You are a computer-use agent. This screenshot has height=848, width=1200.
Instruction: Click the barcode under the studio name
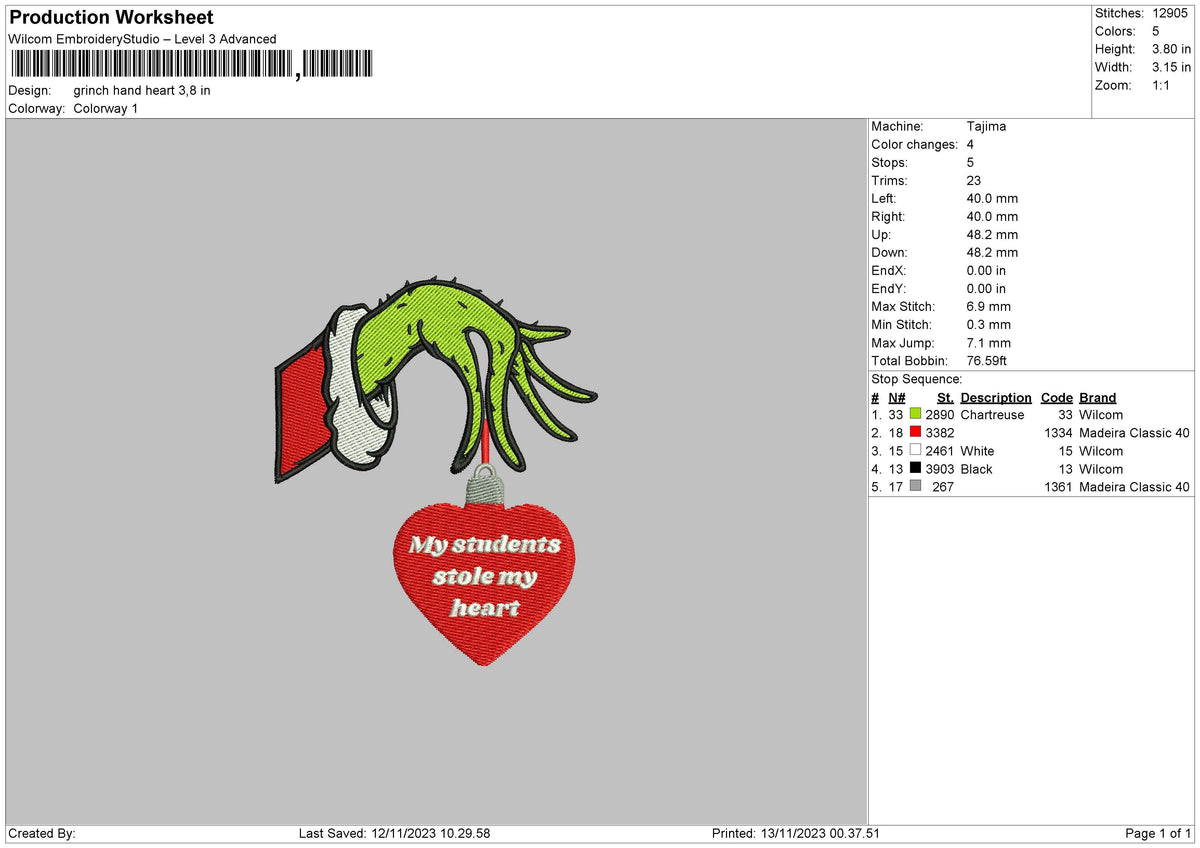[x=191, y=65]
